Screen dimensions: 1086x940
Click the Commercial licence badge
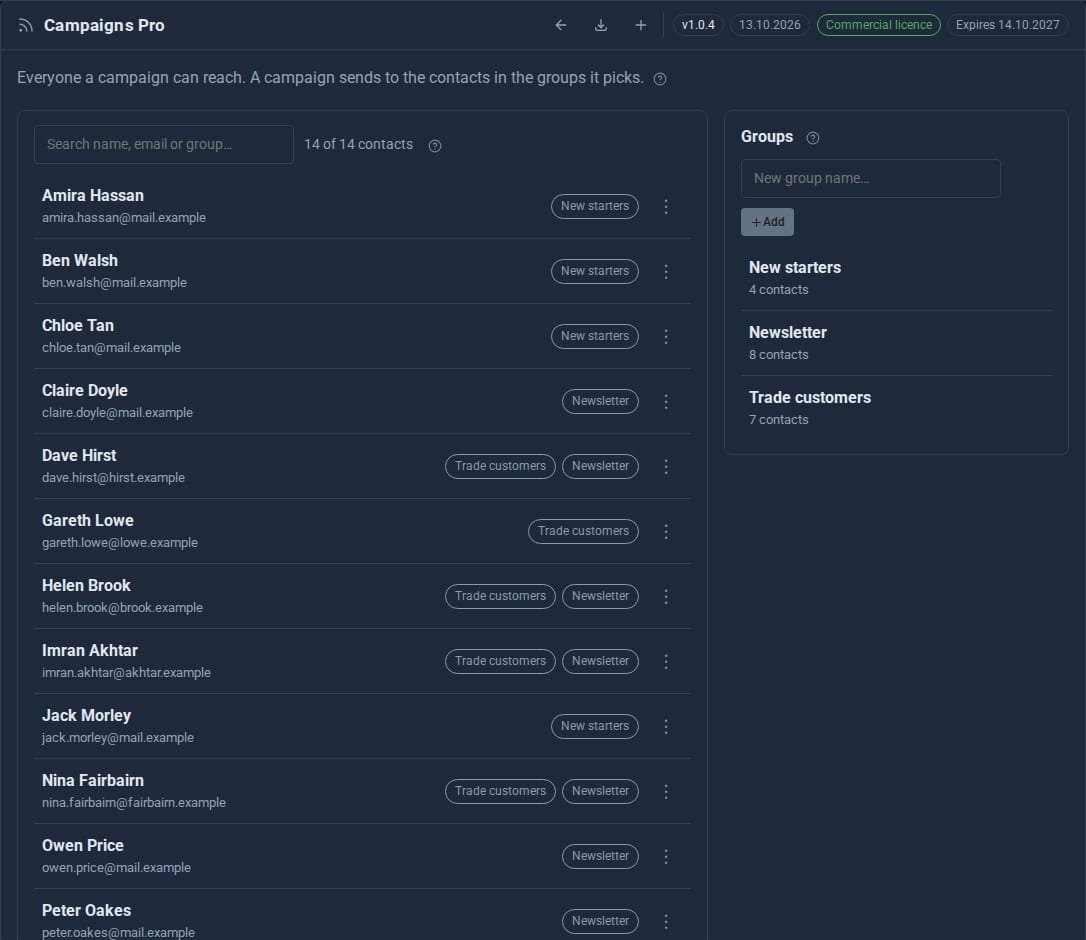click(878, 25)
